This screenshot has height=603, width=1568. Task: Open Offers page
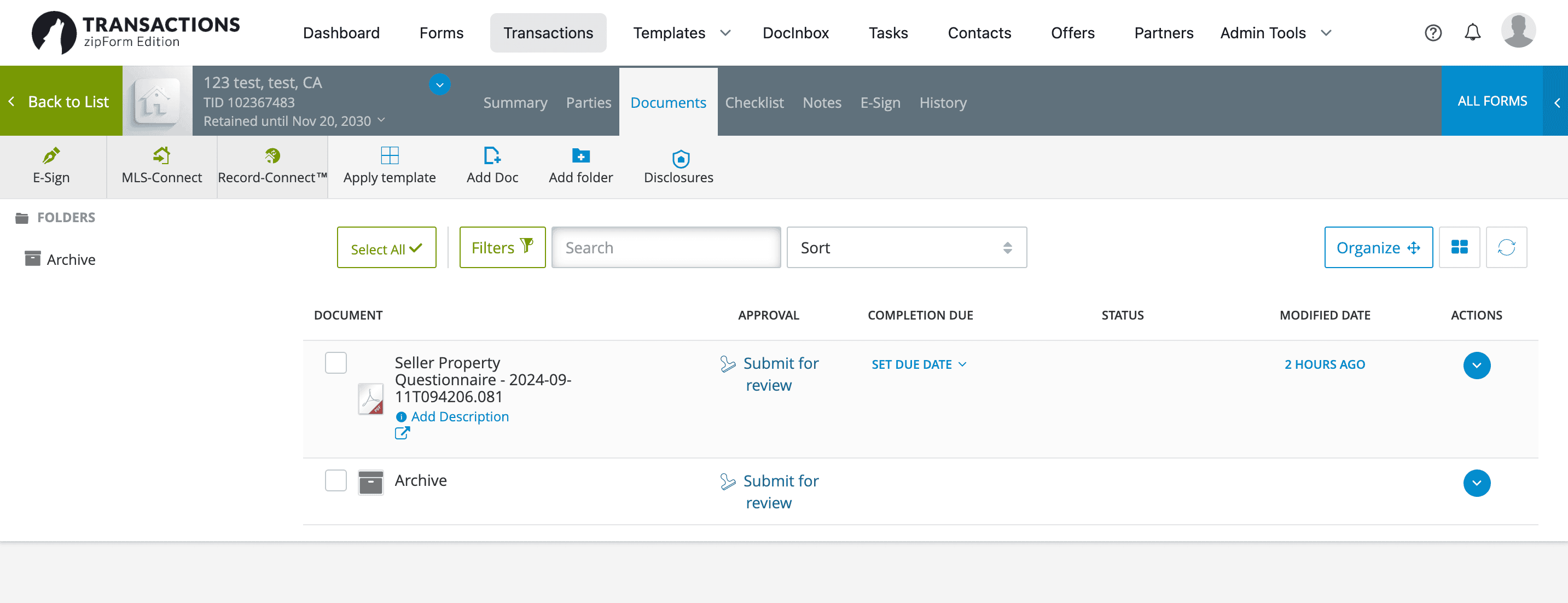pos(1072,33)
